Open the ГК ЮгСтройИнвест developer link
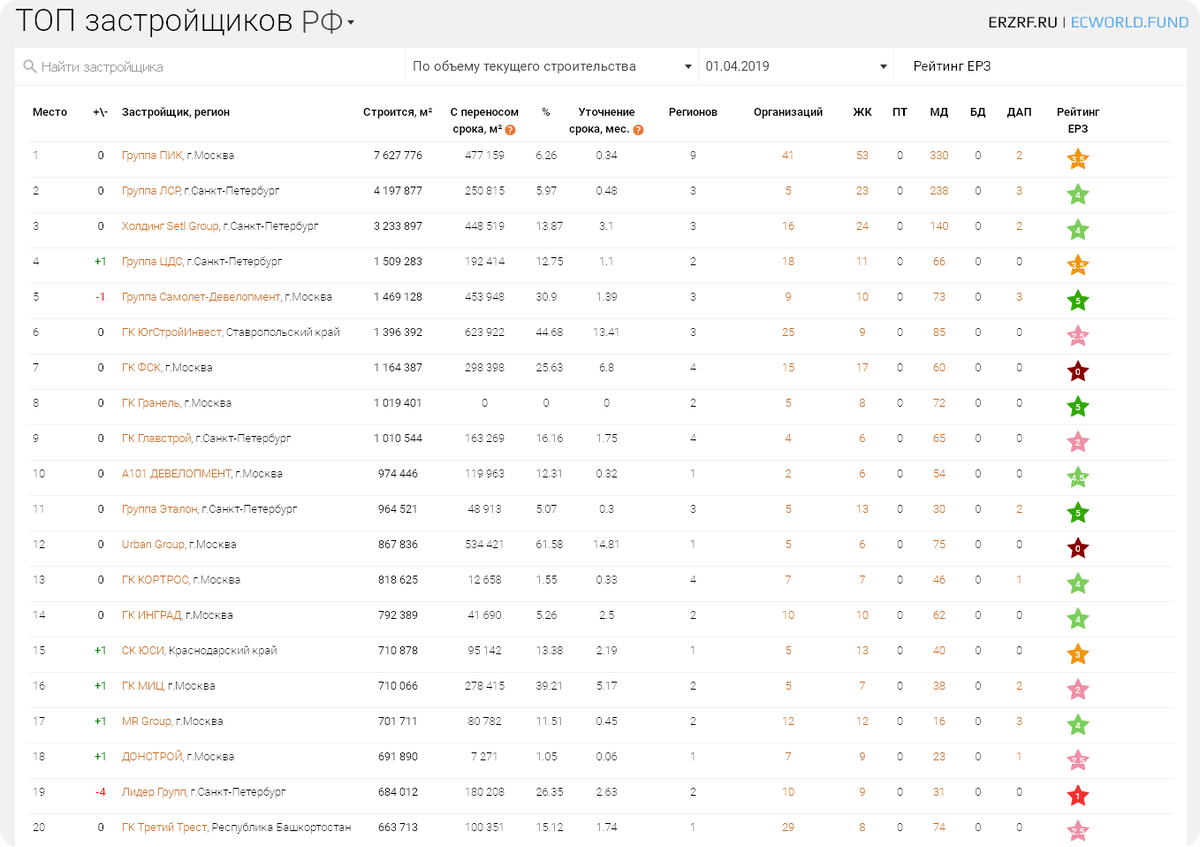The width and height of the screenshot is (1200, 847). click(x=171, y=332)
